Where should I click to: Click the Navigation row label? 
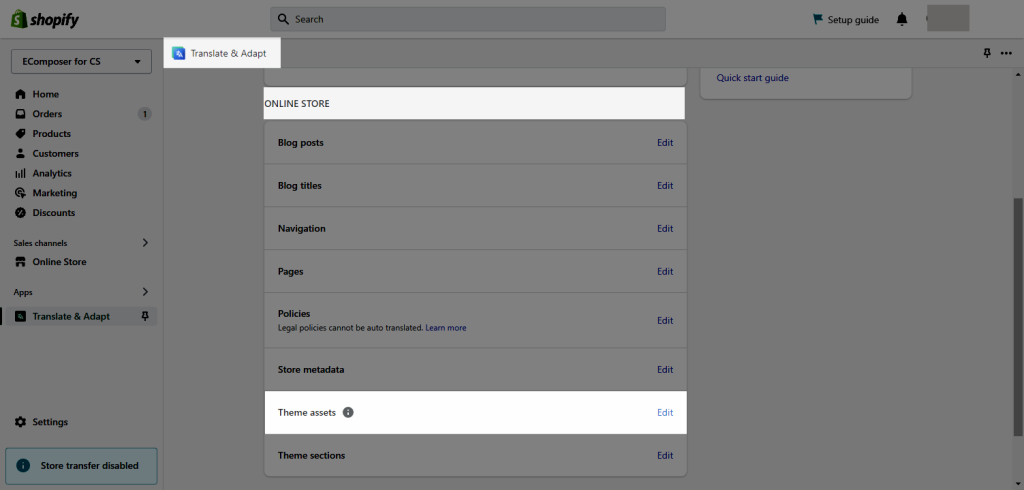click(302, 229)
